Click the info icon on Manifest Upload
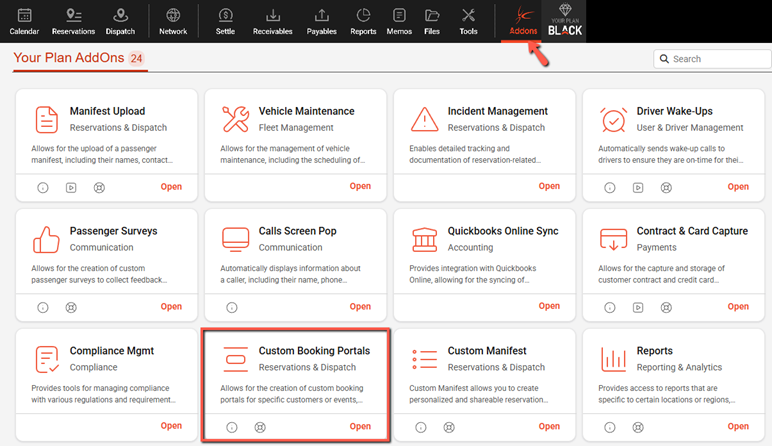The height and width of the screenshot is (446, 772). pos(43,187)
